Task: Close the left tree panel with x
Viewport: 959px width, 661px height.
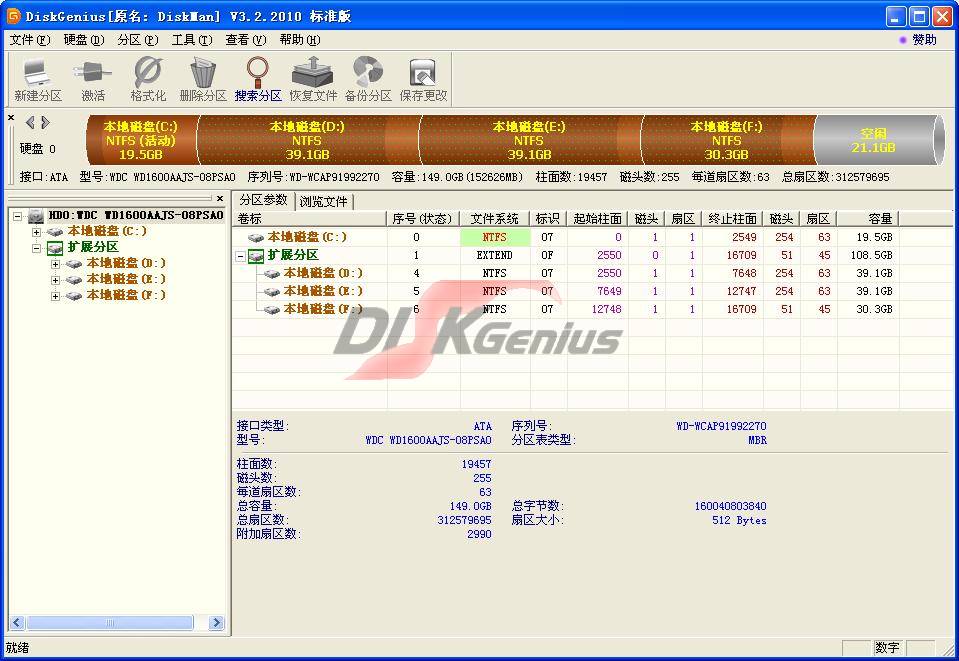Action: tap(220, 198)
